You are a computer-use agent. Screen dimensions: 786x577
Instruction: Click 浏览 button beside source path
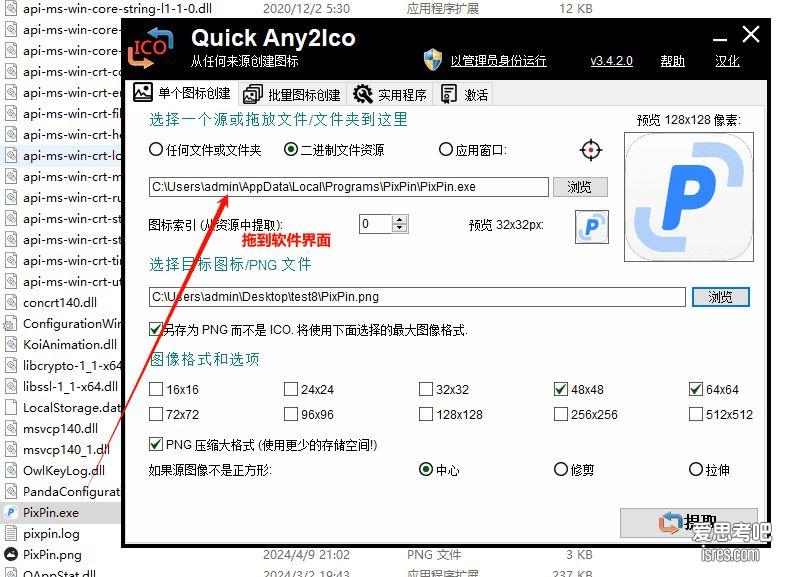580,187
